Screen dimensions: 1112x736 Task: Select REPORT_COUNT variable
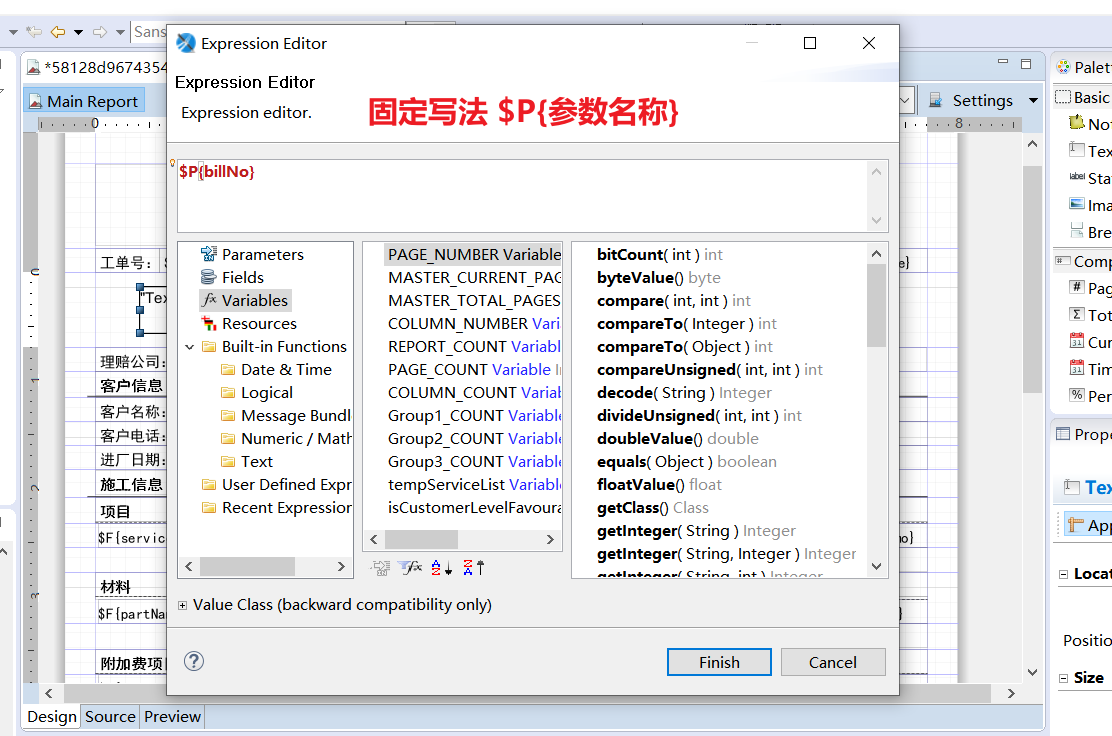pos(474,347)
